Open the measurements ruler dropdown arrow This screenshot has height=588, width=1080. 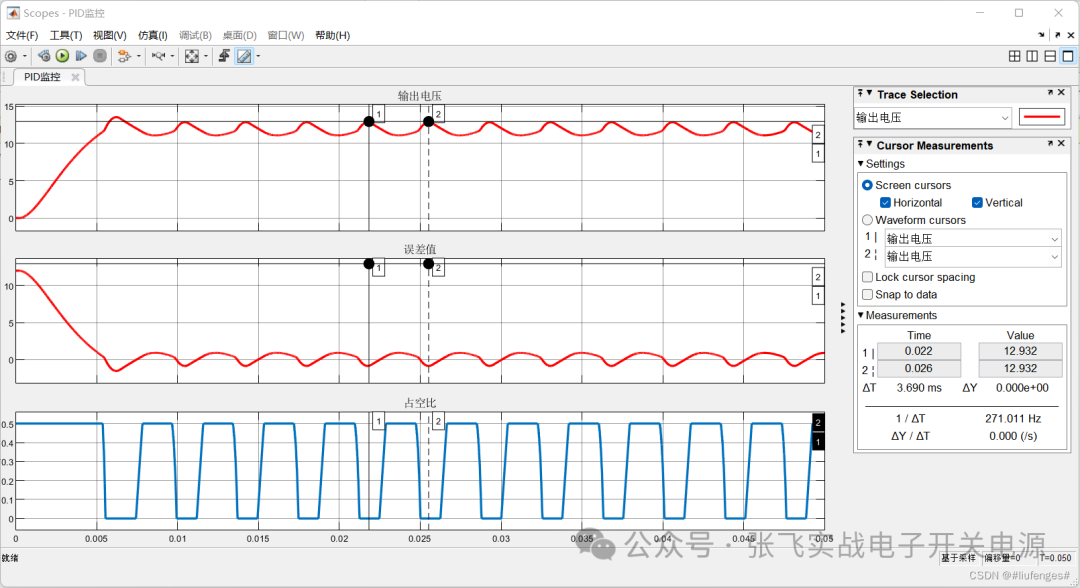coord(258,56)
